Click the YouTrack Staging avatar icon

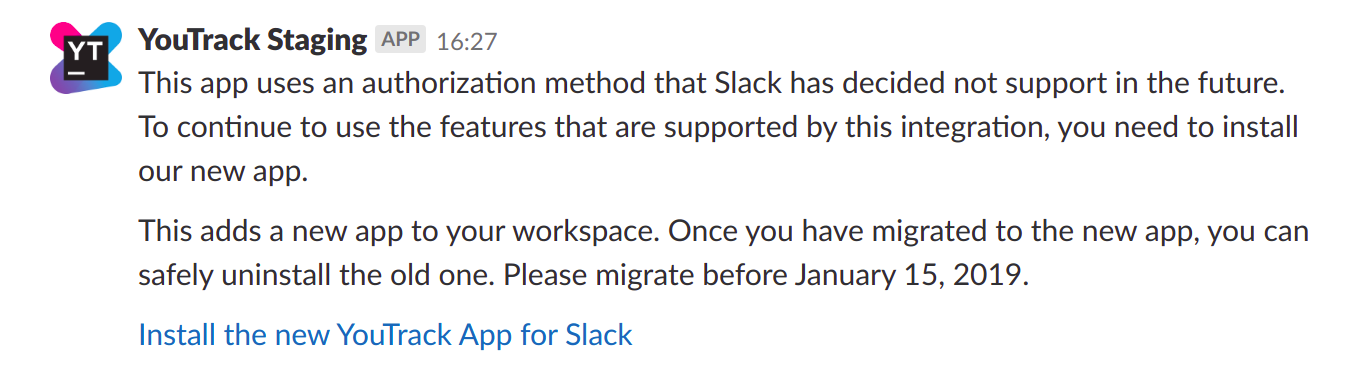pyautogui.click(x=85, y=59)
